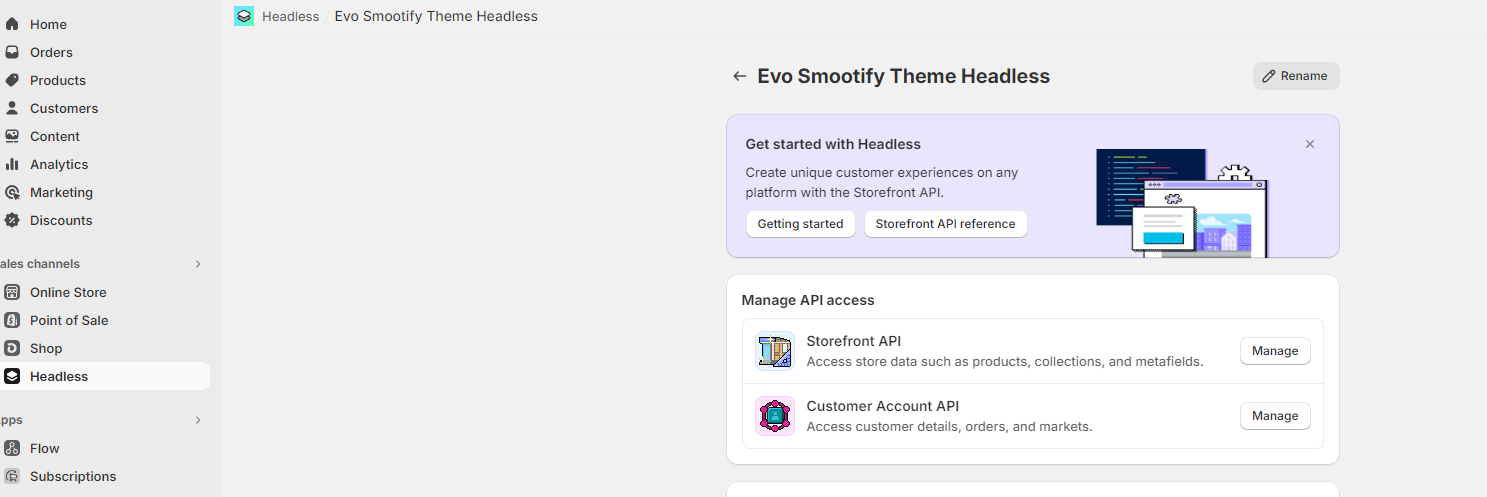The width and height of the screenshot is (1487, 497).
Task: Open Marketing via its target icon
Action: pos(12,192)
